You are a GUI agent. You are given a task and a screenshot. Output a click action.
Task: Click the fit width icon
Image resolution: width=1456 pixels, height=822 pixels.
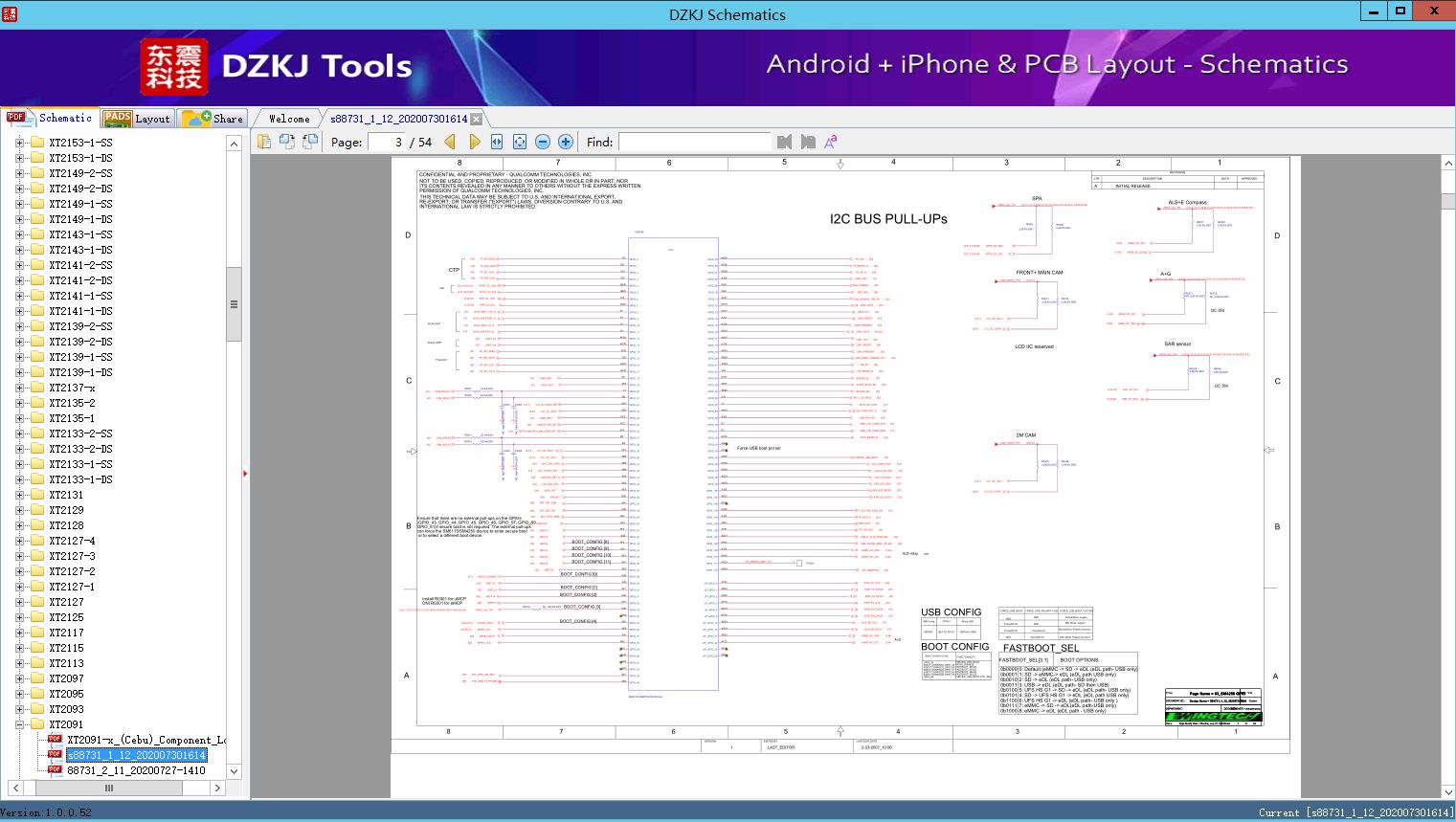click(497, 142)
